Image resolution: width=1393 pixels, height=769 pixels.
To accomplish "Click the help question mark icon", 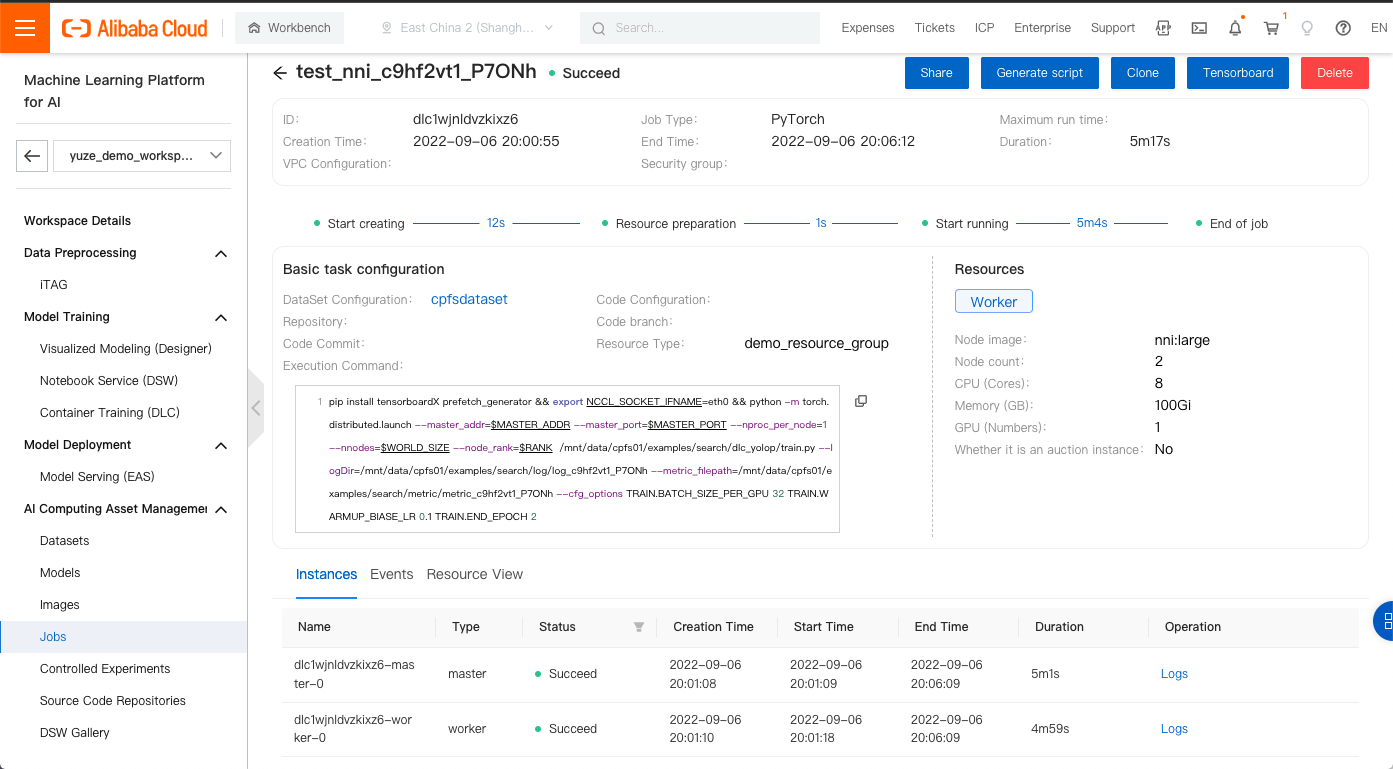I will (1343, 27).
